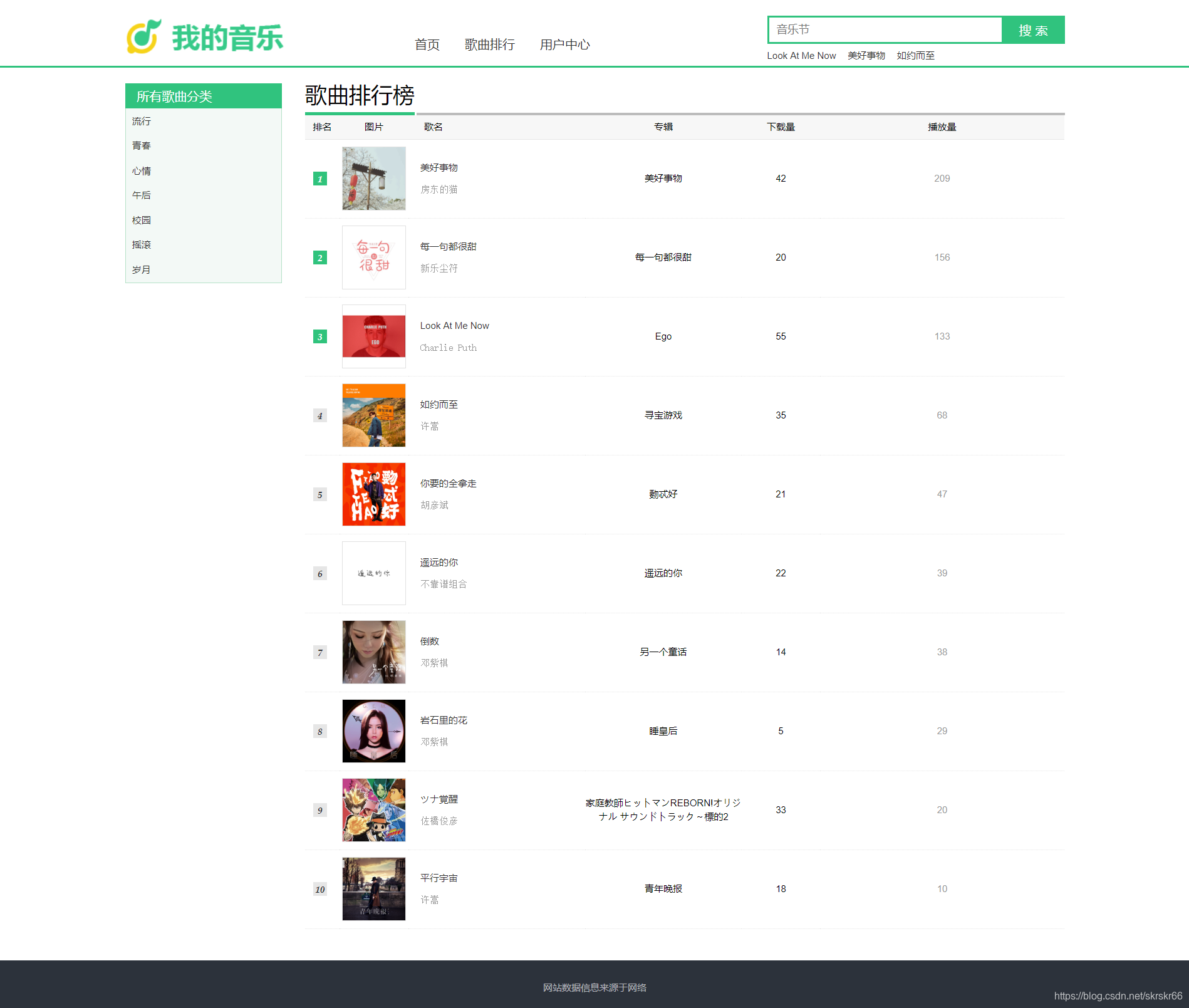Open album cover thumbnail for 每一句都很甜
Image resolution: width=1189 pixels, height=1008 pixels.
point(374,257)
